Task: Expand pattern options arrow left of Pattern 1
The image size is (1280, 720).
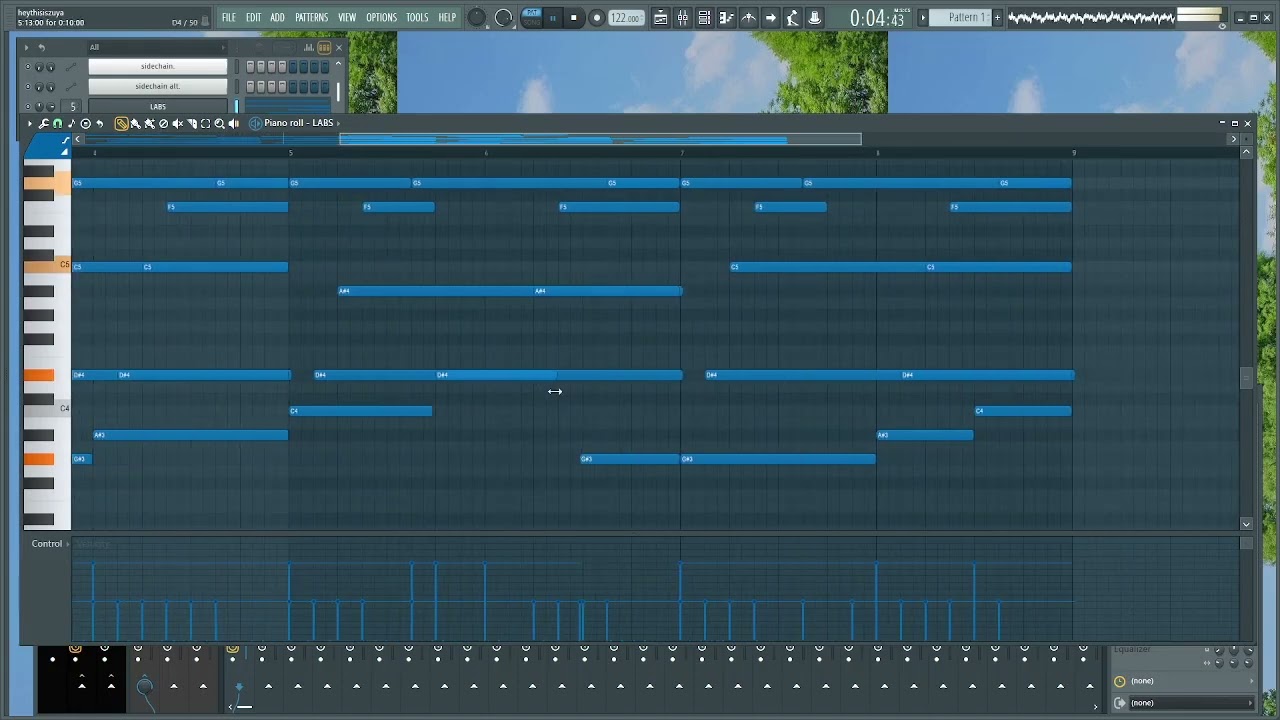Action: (x=923, y=18)
